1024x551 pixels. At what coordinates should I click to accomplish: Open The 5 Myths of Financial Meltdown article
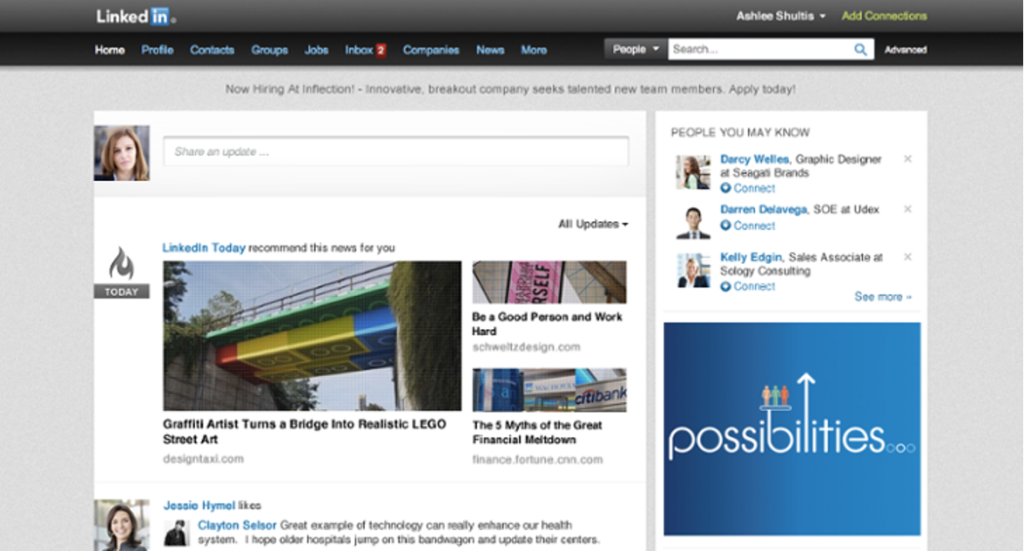(537, 432)
